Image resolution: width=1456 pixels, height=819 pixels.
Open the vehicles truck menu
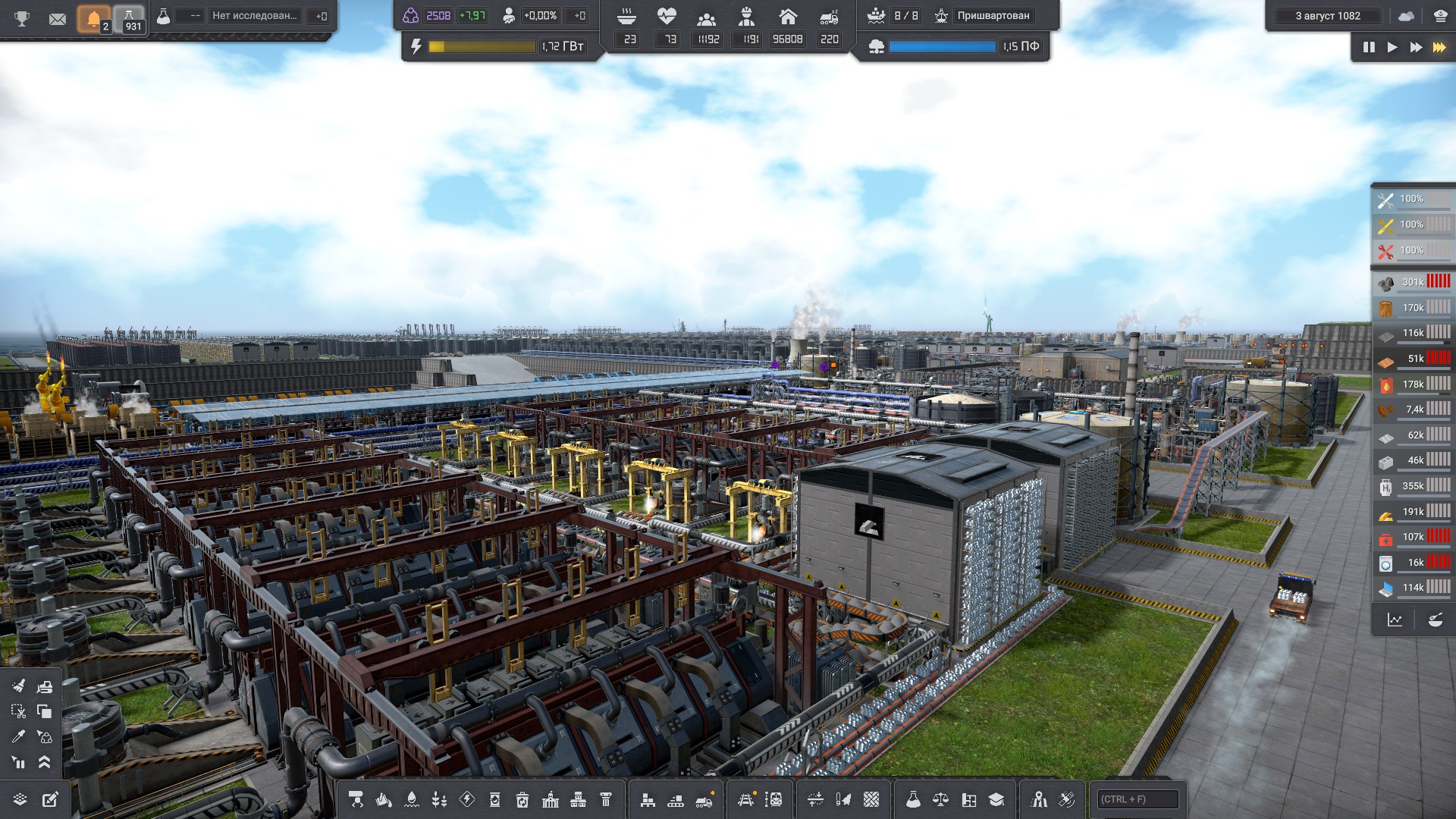(704, 799)
